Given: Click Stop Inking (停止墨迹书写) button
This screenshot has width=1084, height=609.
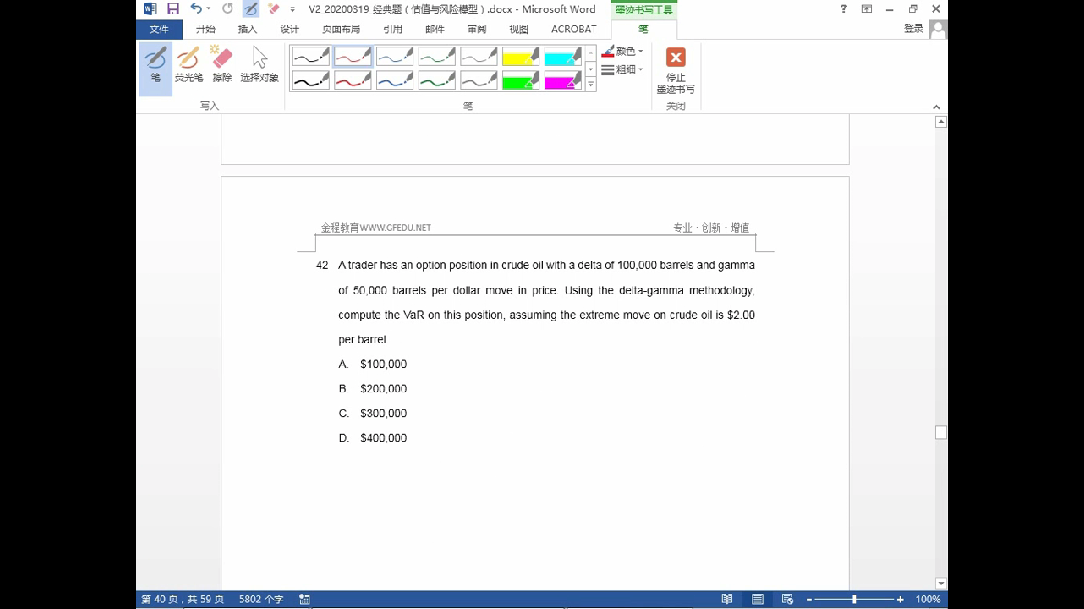Looking at the screenshot, I should click(x=676, y=69).
